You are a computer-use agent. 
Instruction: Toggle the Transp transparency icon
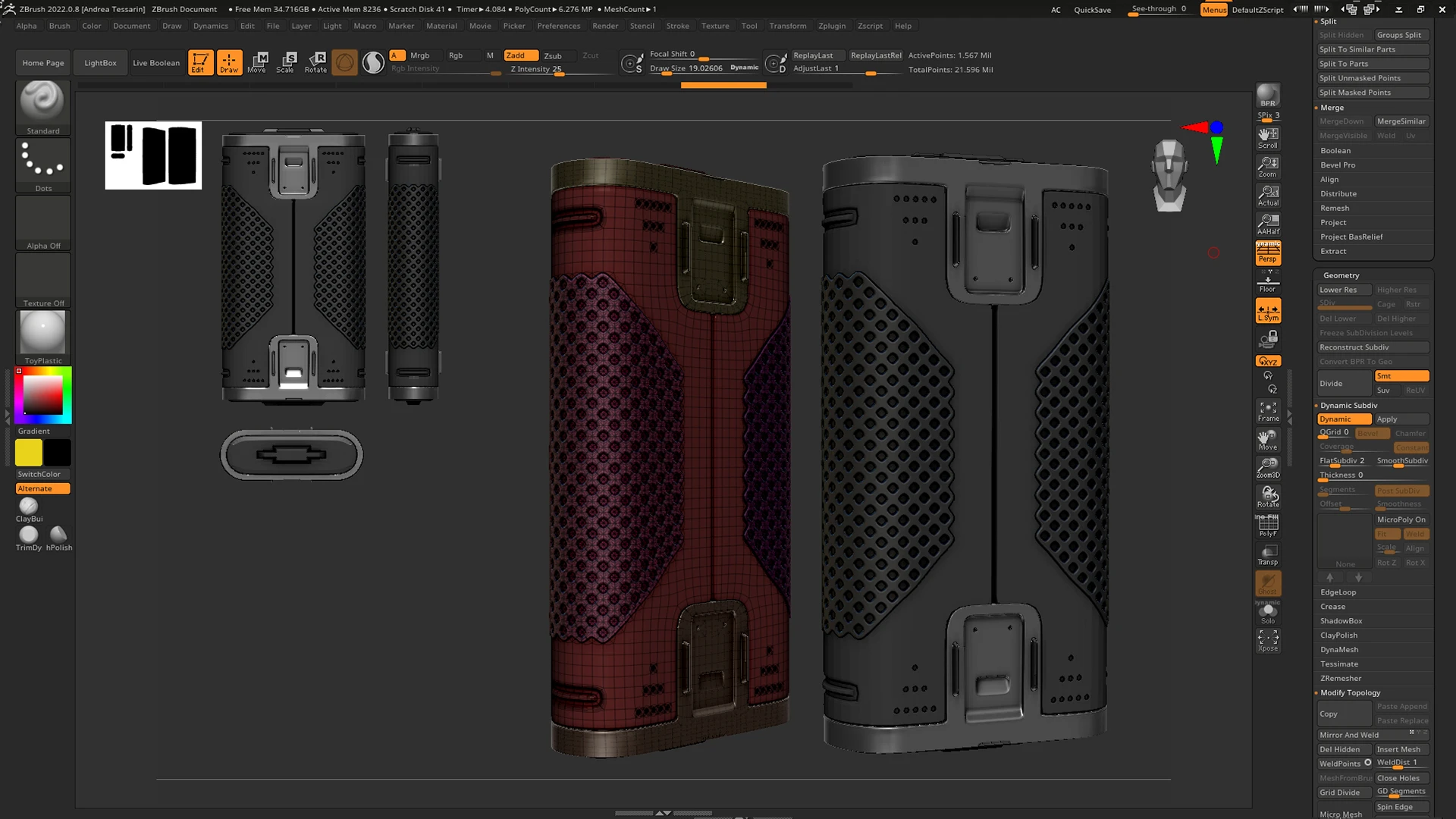[x=1268, y=555]
